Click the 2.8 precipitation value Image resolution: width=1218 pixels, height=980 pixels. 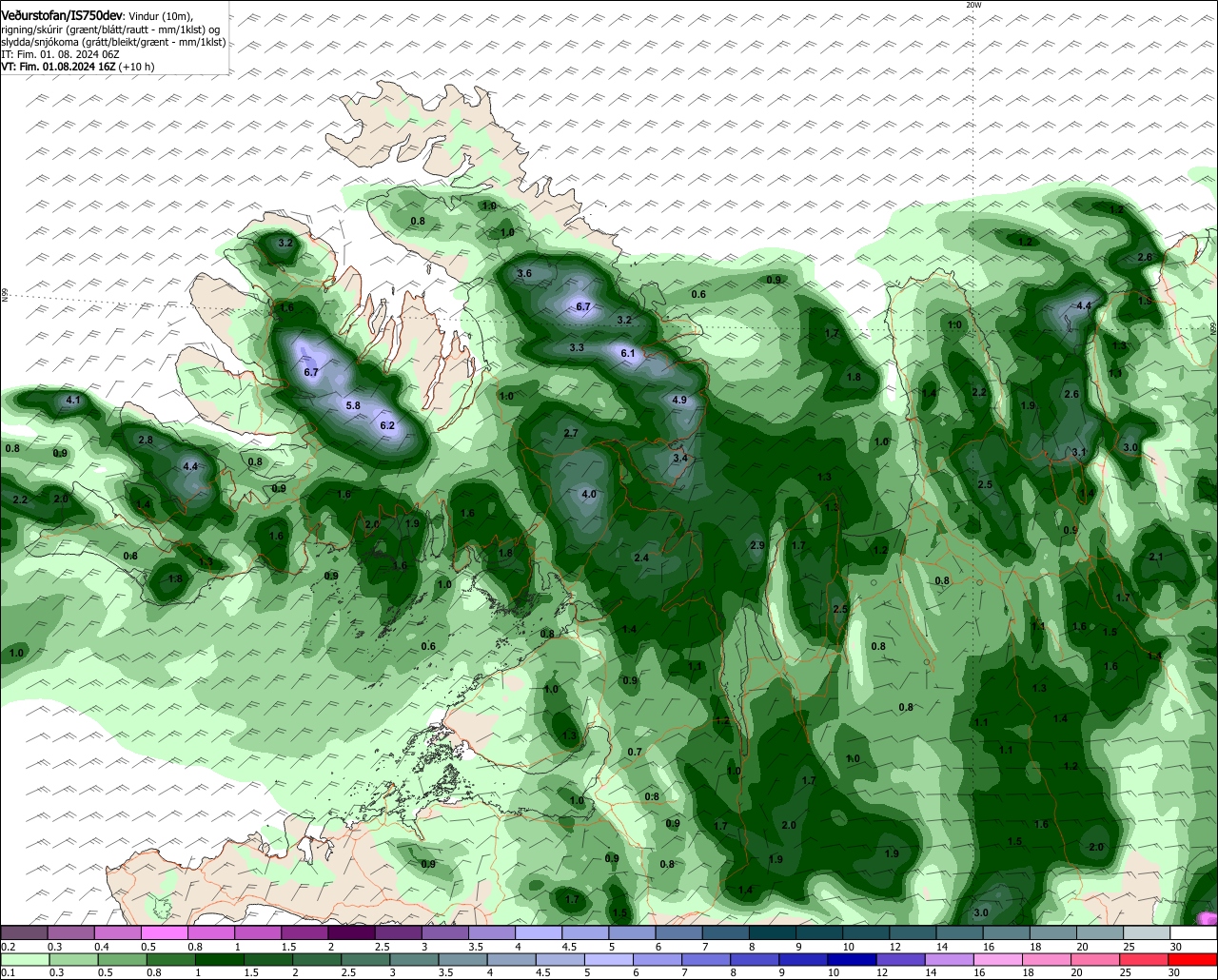tap(146, 440)
